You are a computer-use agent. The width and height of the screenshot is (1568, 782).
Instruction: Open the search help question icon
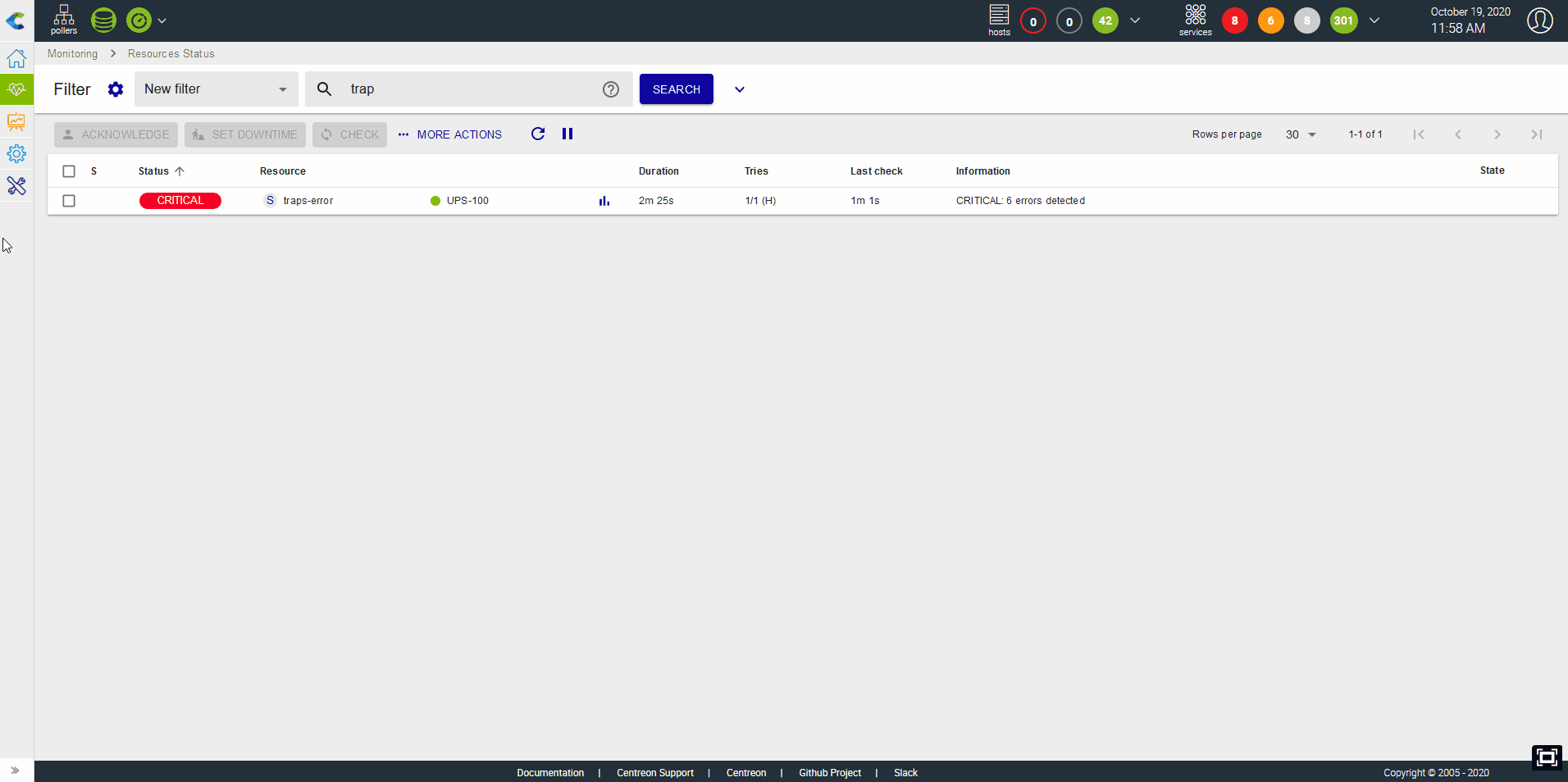(x=610, y=89)
